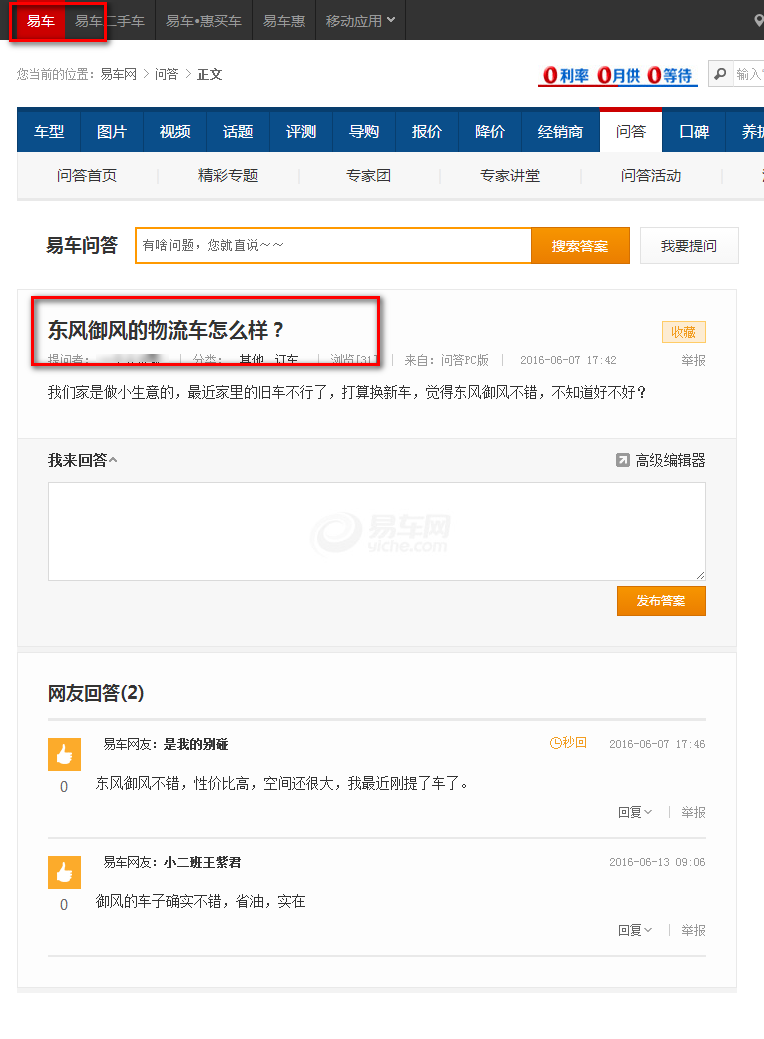
Task: Expand 回复 under 是我的别碰's answer
Action: [x=635, y=812]
